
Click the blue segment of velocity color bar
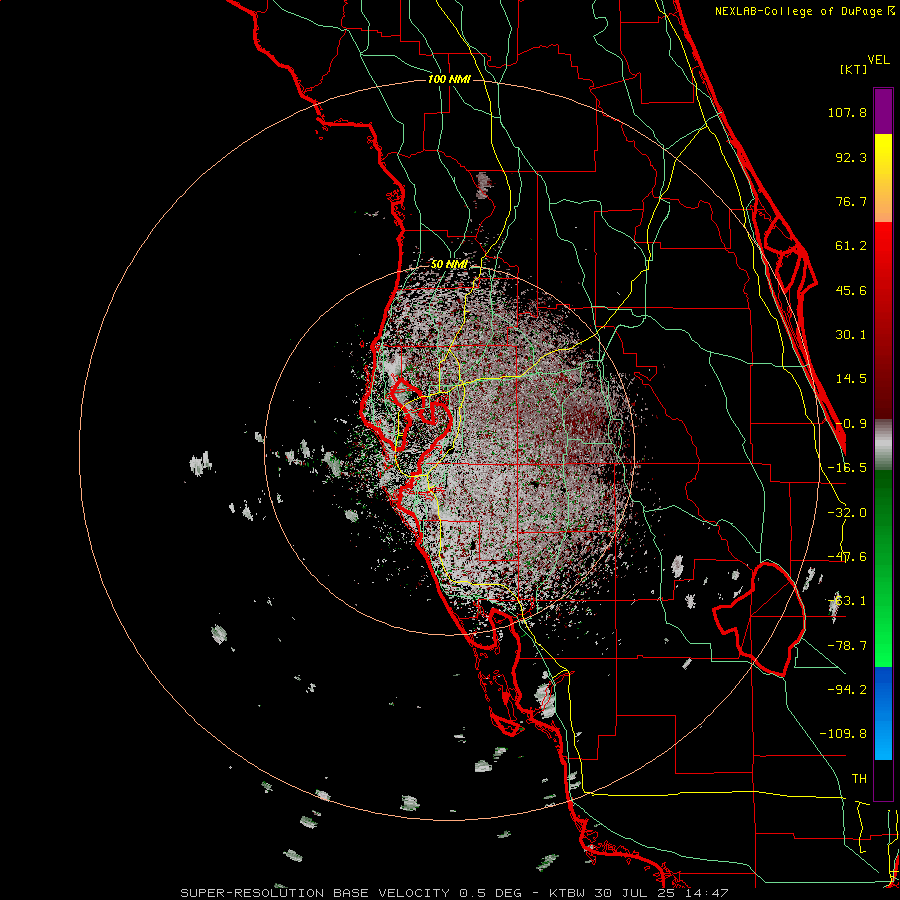[x=883, y=713]
